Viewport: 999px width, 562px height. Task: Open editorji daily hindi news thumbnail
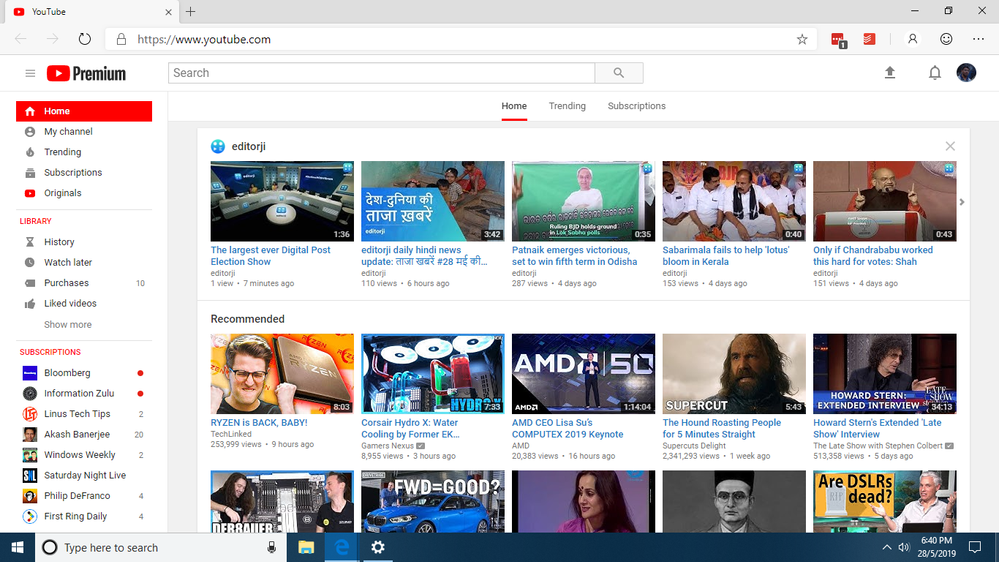click(433, 201)
